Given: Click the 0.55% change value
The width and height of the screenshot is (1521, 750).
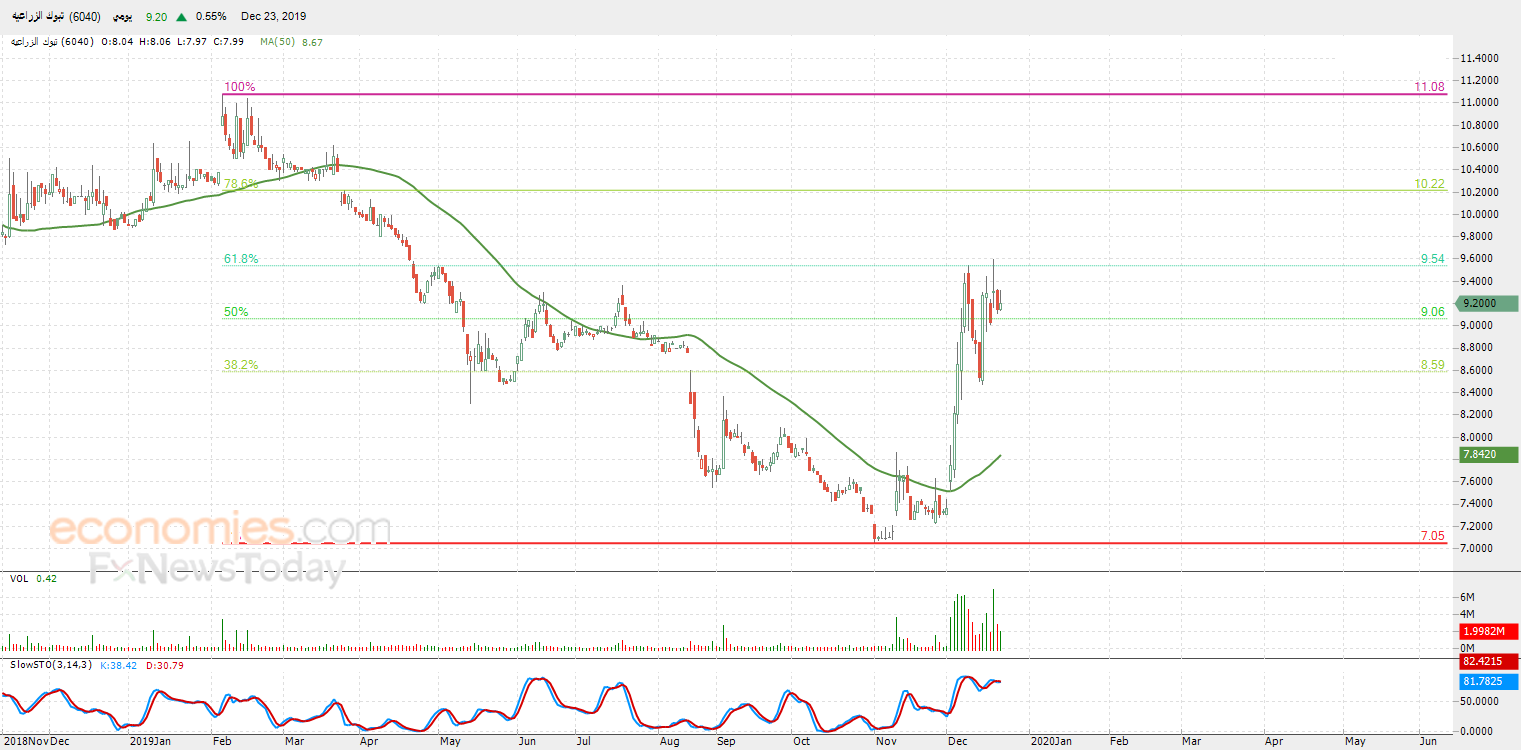Looking at the screenshot, I should pos(211,17).
